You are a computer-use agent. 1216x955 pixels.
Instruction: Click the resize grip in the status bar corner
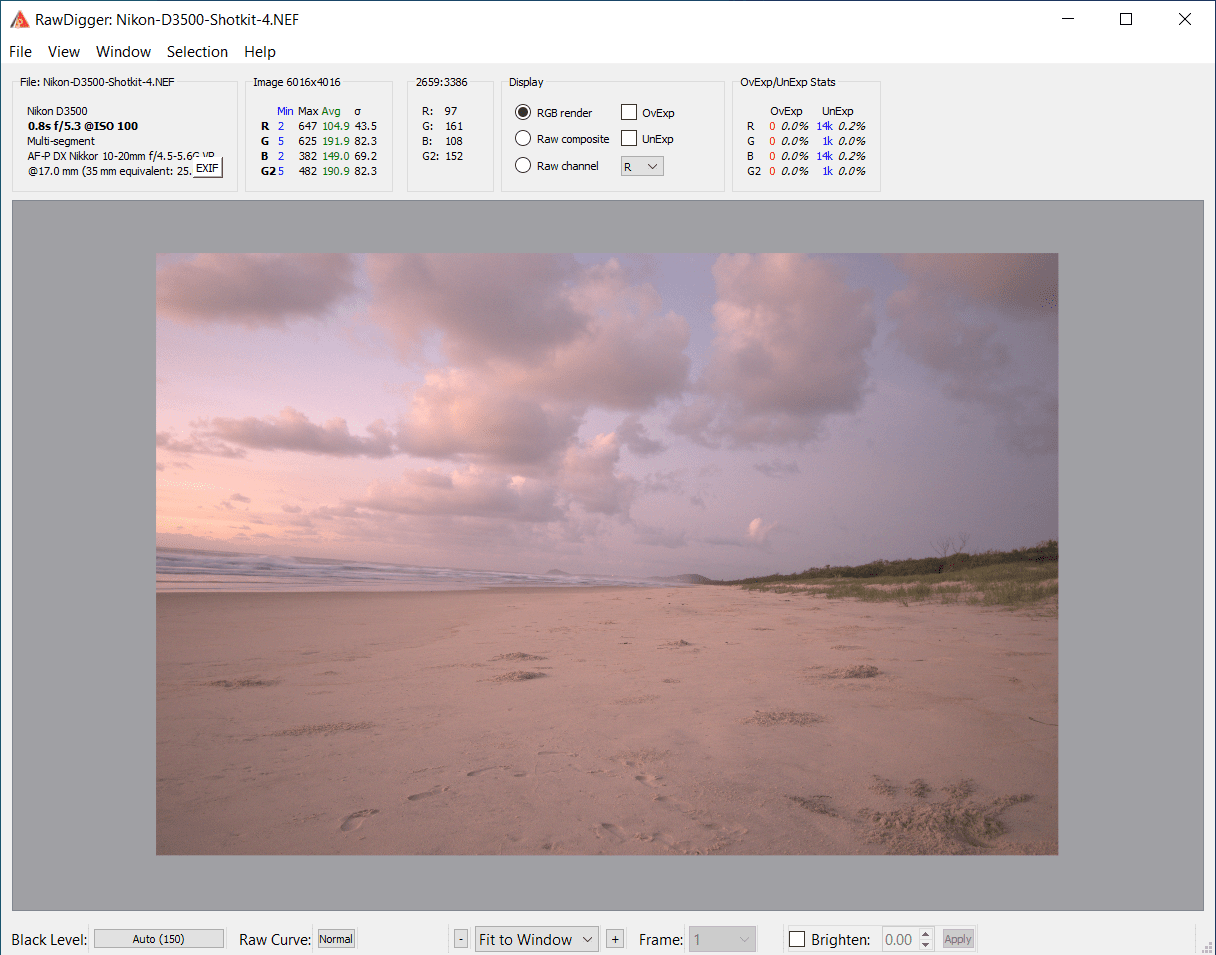(1206, 945)
